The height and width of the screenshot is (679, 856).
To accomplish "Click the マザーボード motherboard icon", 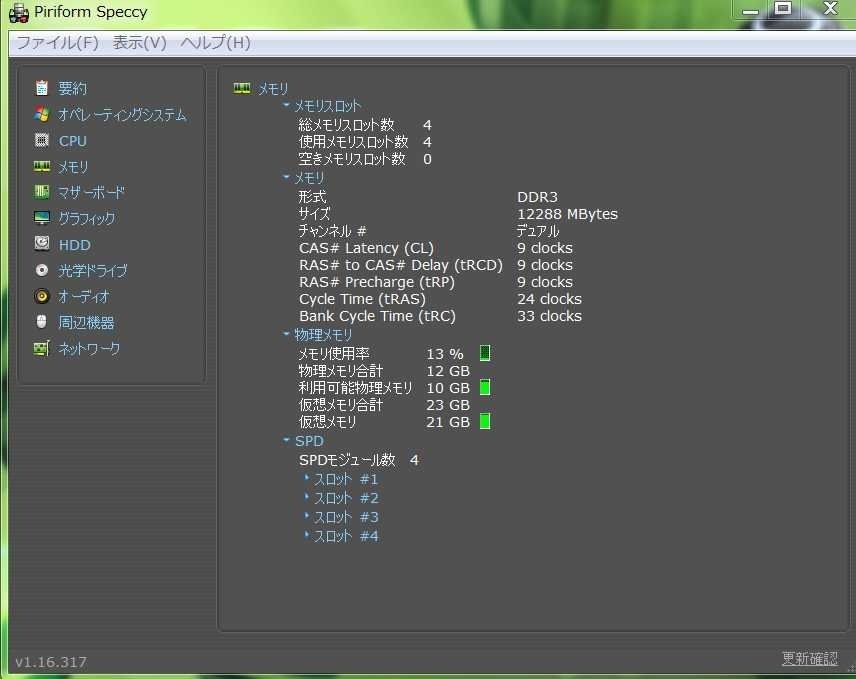I will (x=42, y=192).
